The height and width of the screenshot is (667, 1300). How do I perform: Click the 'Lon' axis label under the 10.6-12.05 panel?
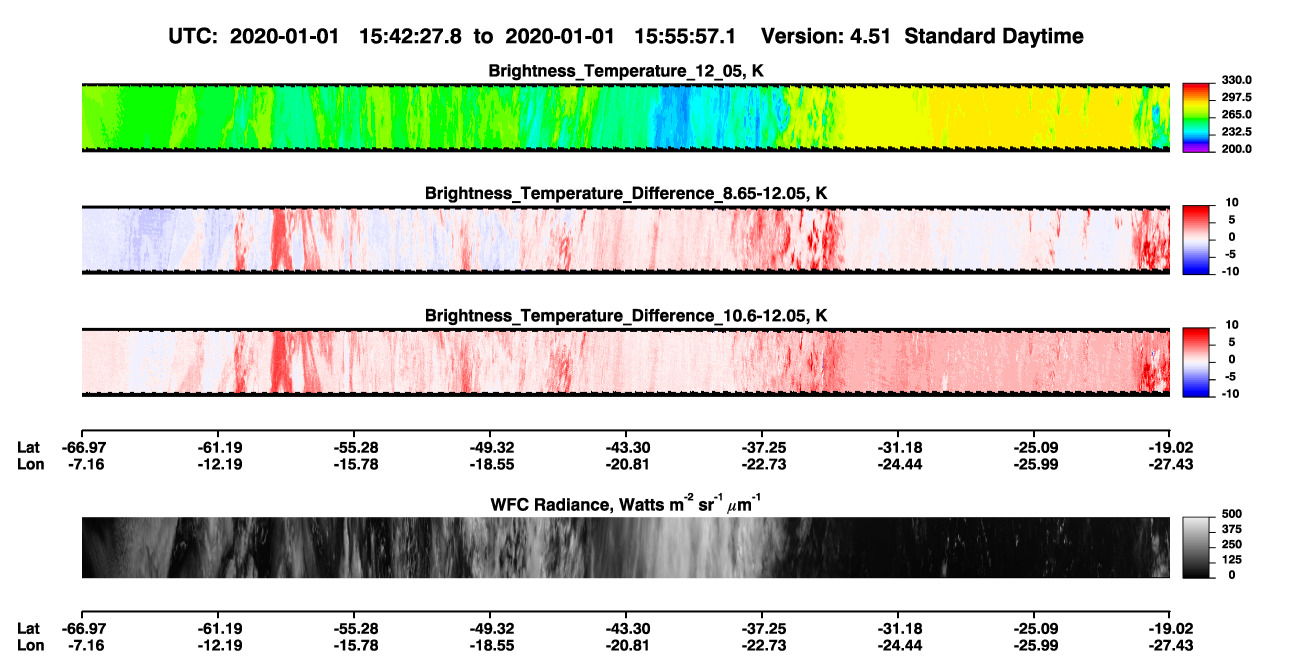[x=29, y=463]
